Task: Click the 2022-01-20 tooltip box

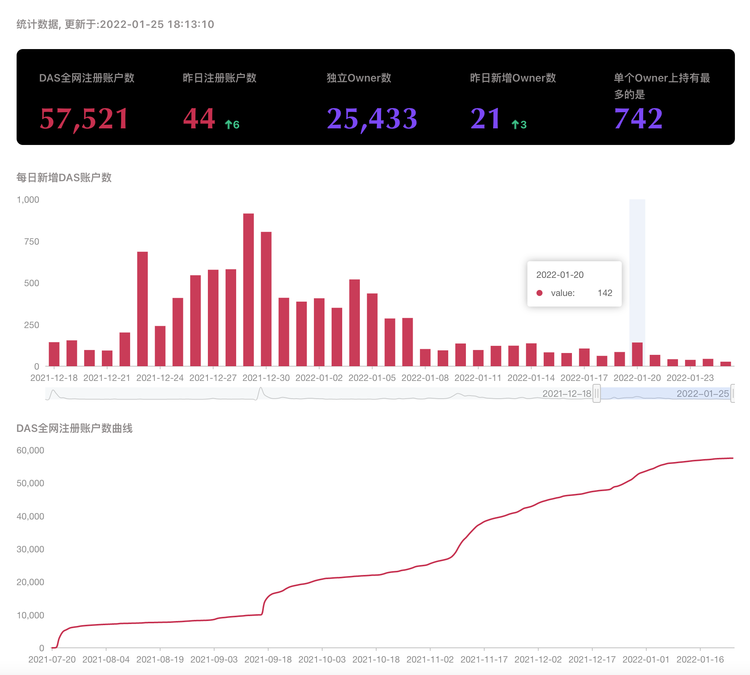Action: [574, 284]
